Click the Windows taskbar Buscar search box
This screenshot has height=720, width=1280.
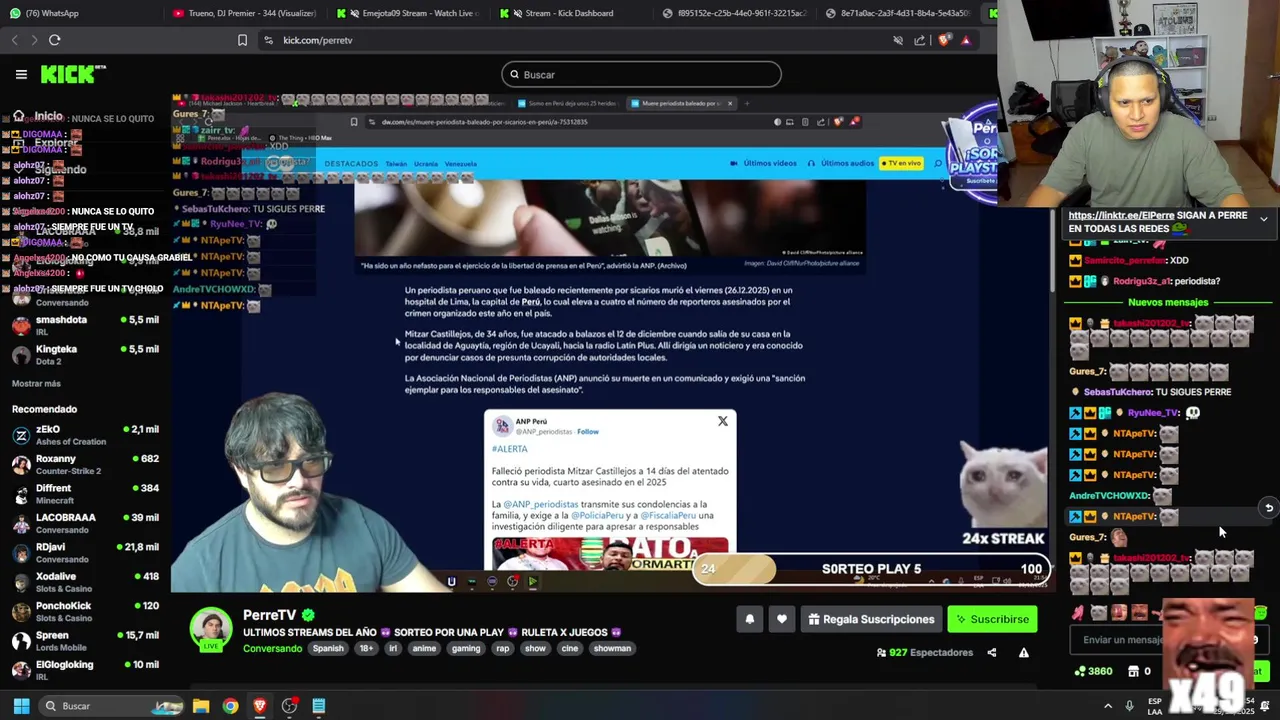point(113,706)
